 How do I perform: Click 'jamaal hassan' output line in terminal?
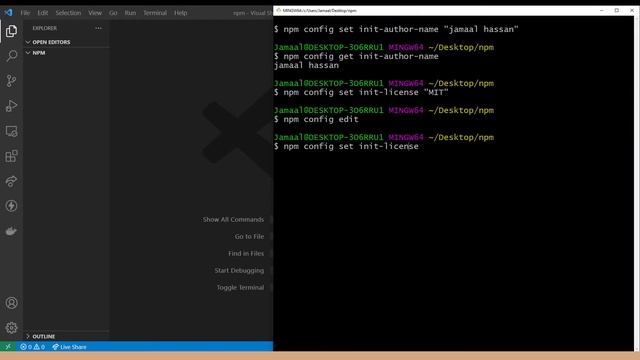tap(307, 65)
